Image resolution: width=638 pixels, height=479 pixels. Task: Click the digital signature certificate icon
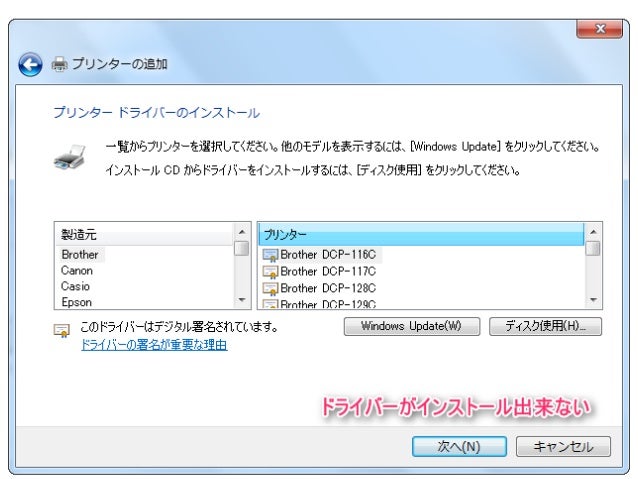[62, 330]
